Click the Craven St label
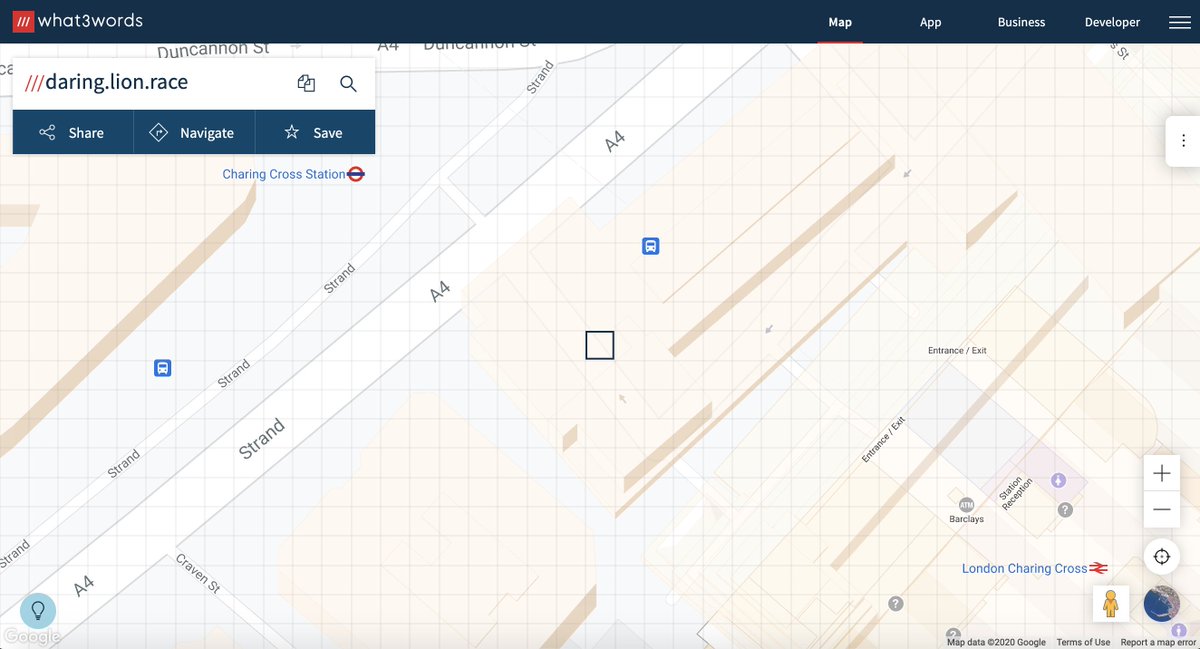Screen dimensions: 1200x649 198,573
